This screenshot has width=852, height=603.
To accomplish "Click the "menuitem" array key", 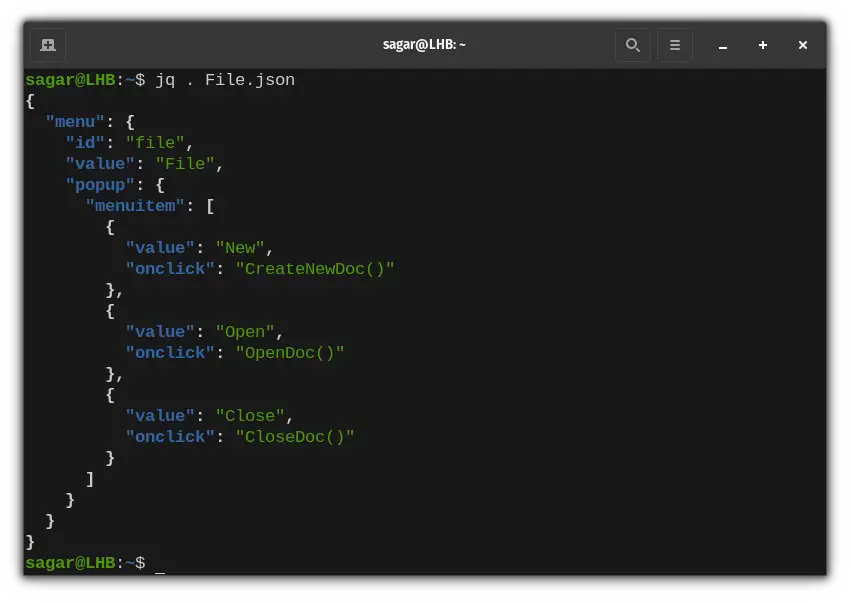I will coord(133,205).
